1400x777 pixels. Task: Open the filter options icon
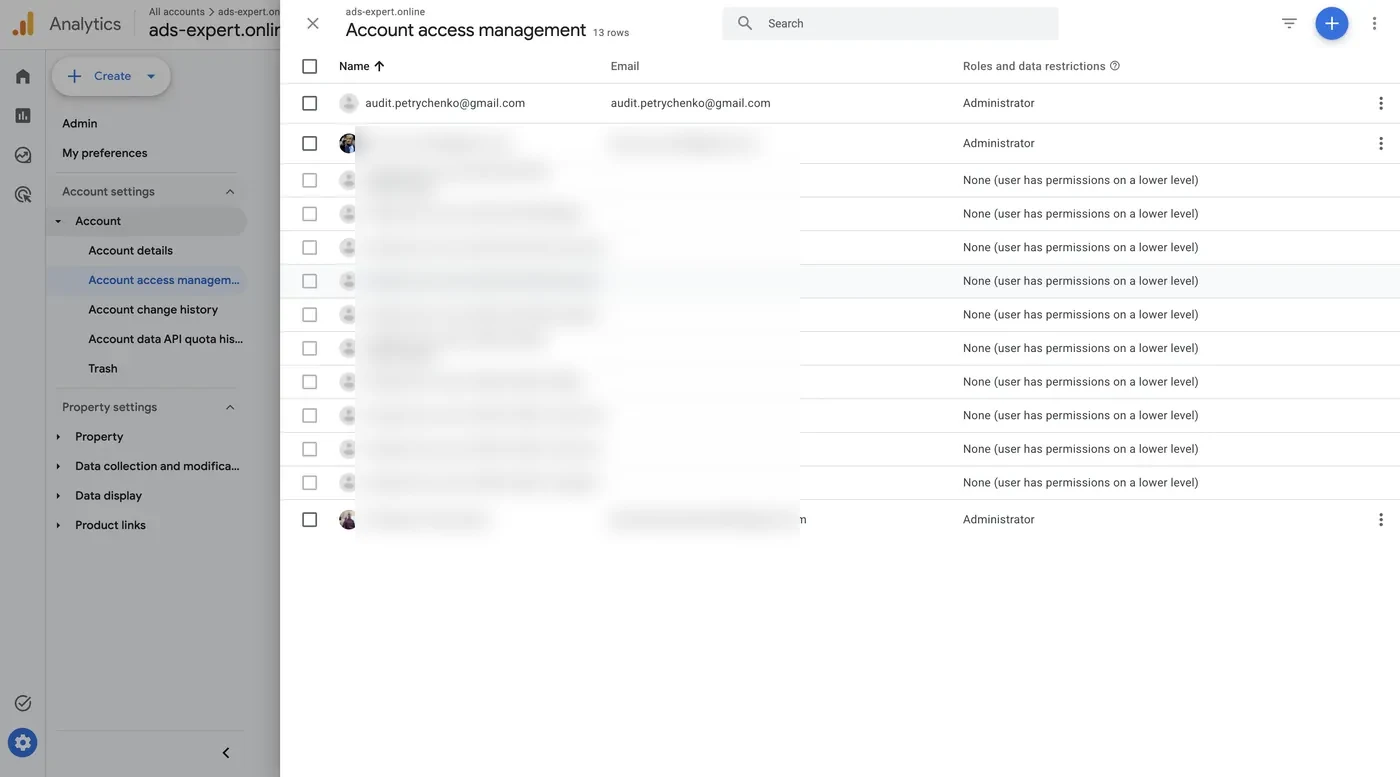click(1289, 23)
